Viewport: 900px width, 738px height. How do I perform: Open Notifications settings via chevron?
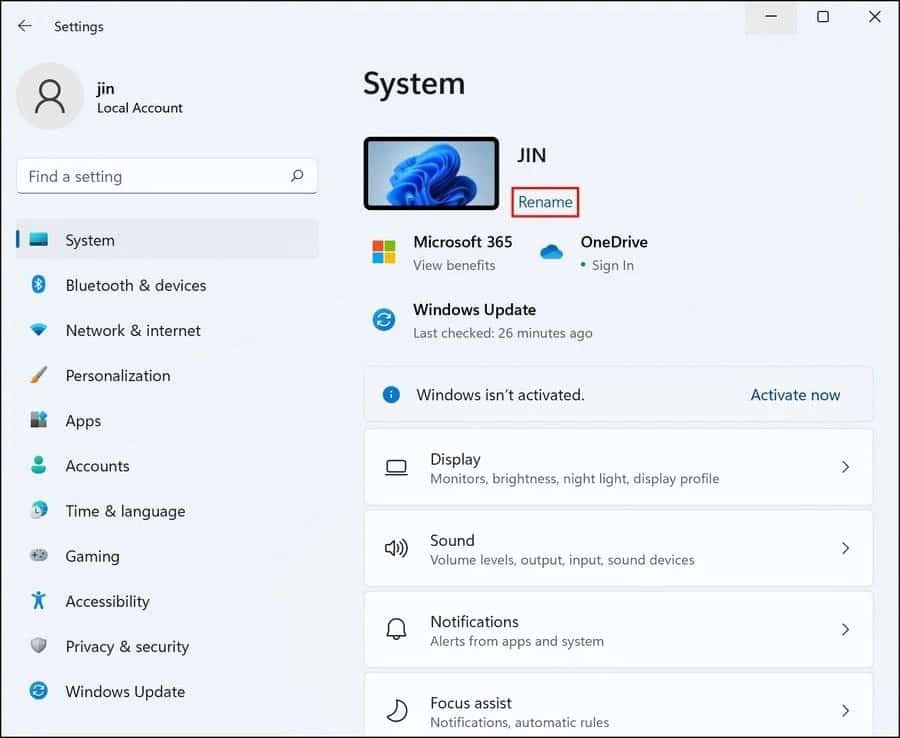pyautogui.click(x=845, y=629)
